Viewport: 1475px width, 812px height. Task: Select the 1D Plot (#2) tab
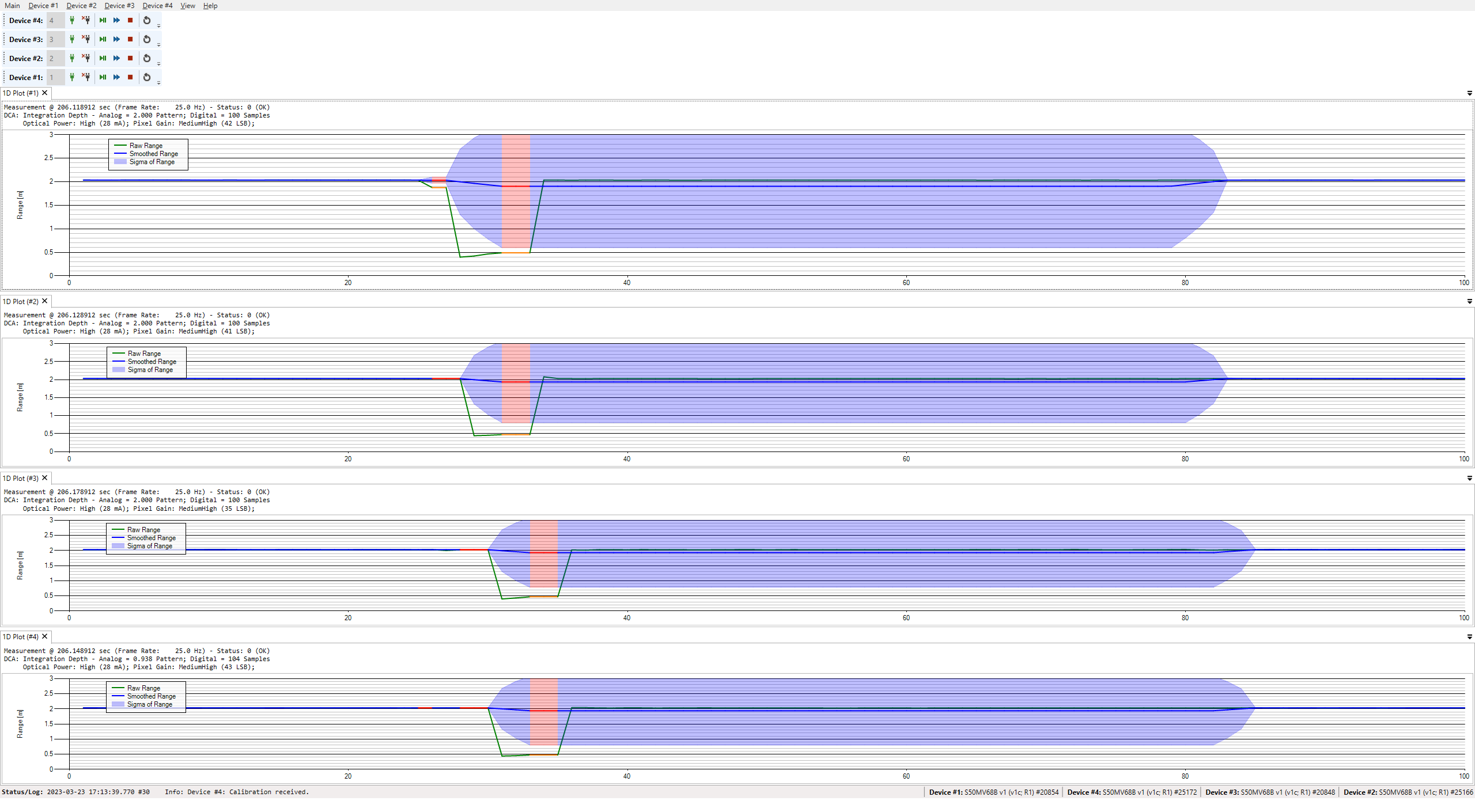coord(21,301)
